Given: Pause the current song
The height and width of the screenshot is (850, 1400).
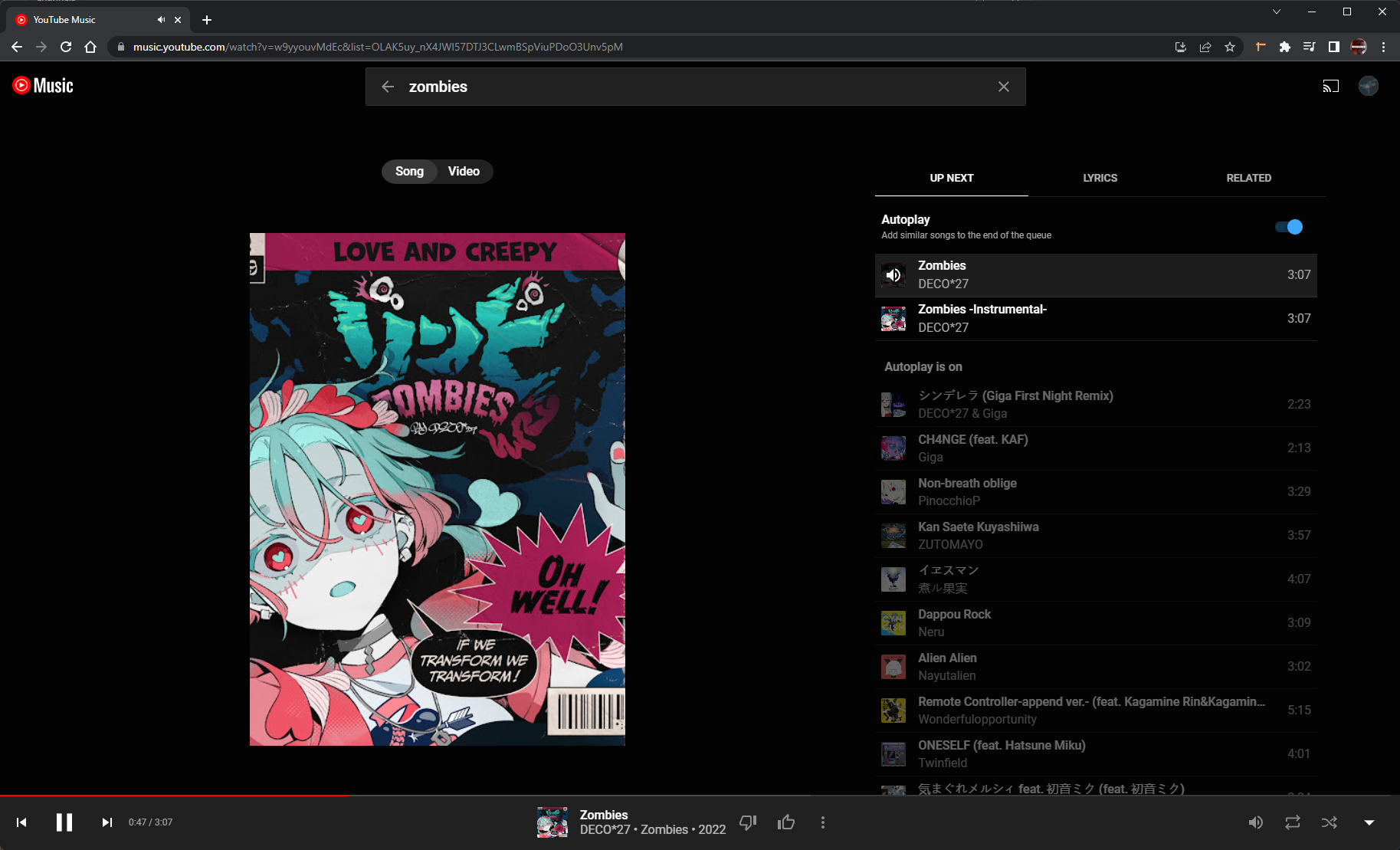Looking at the screenshot, I should point(64,822).
